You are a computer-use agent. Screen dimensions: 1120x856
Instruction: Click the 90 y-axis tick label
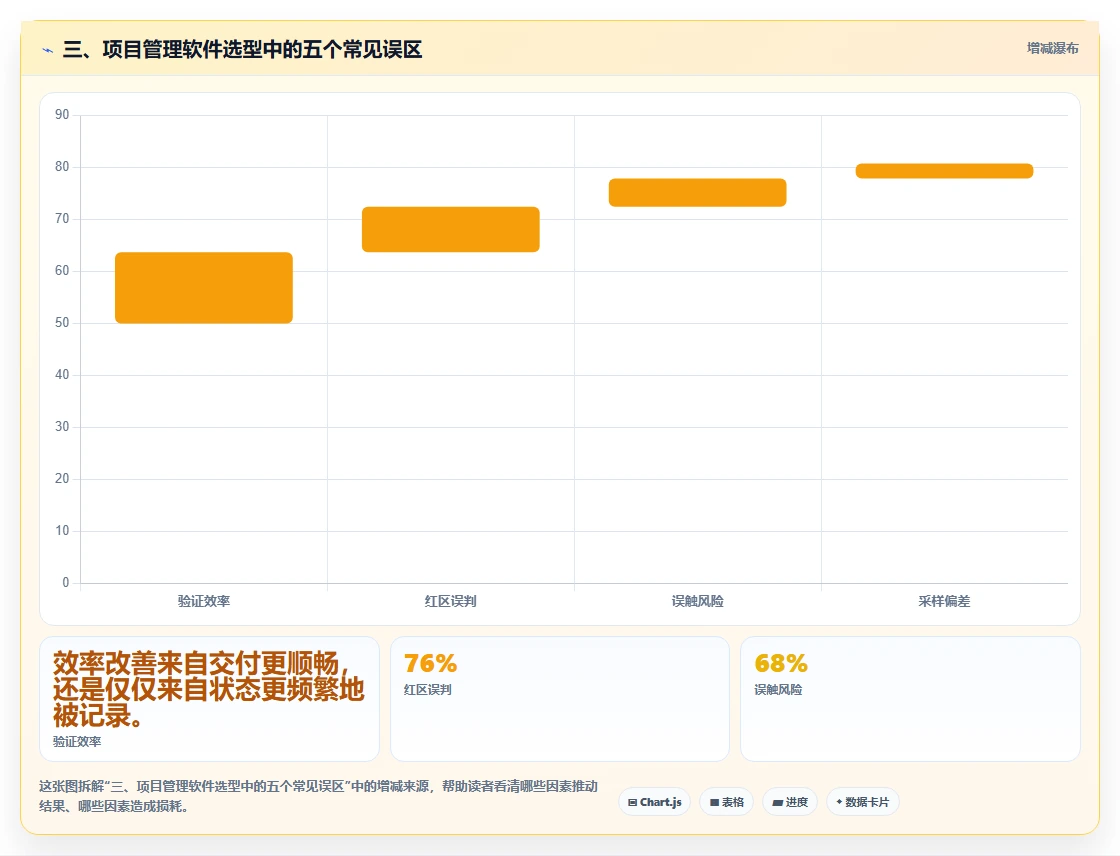[x=62, y=114]
